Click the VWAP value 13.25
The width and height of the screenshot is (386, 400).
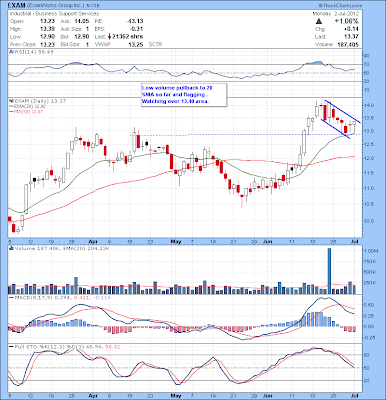137,44
